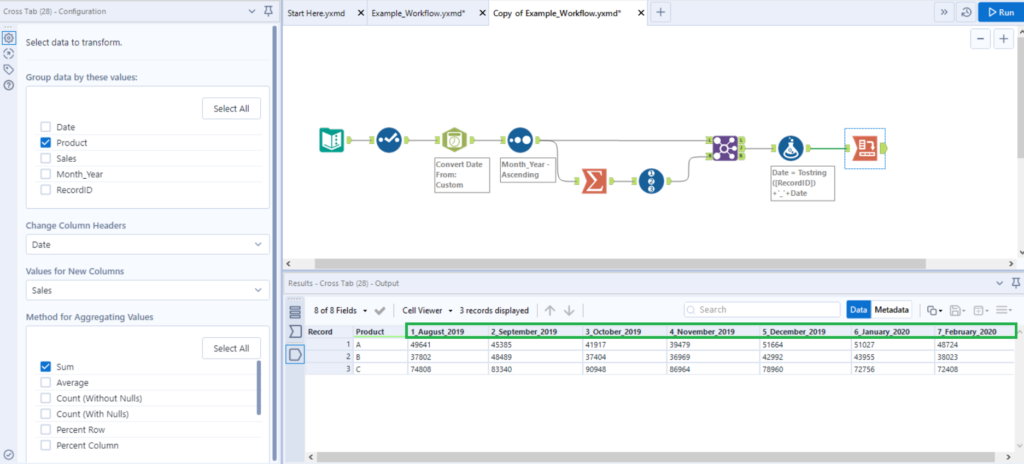Click the DateTime tool node
The width and height of the screenshot is (1024, 464).
[455, 141]
